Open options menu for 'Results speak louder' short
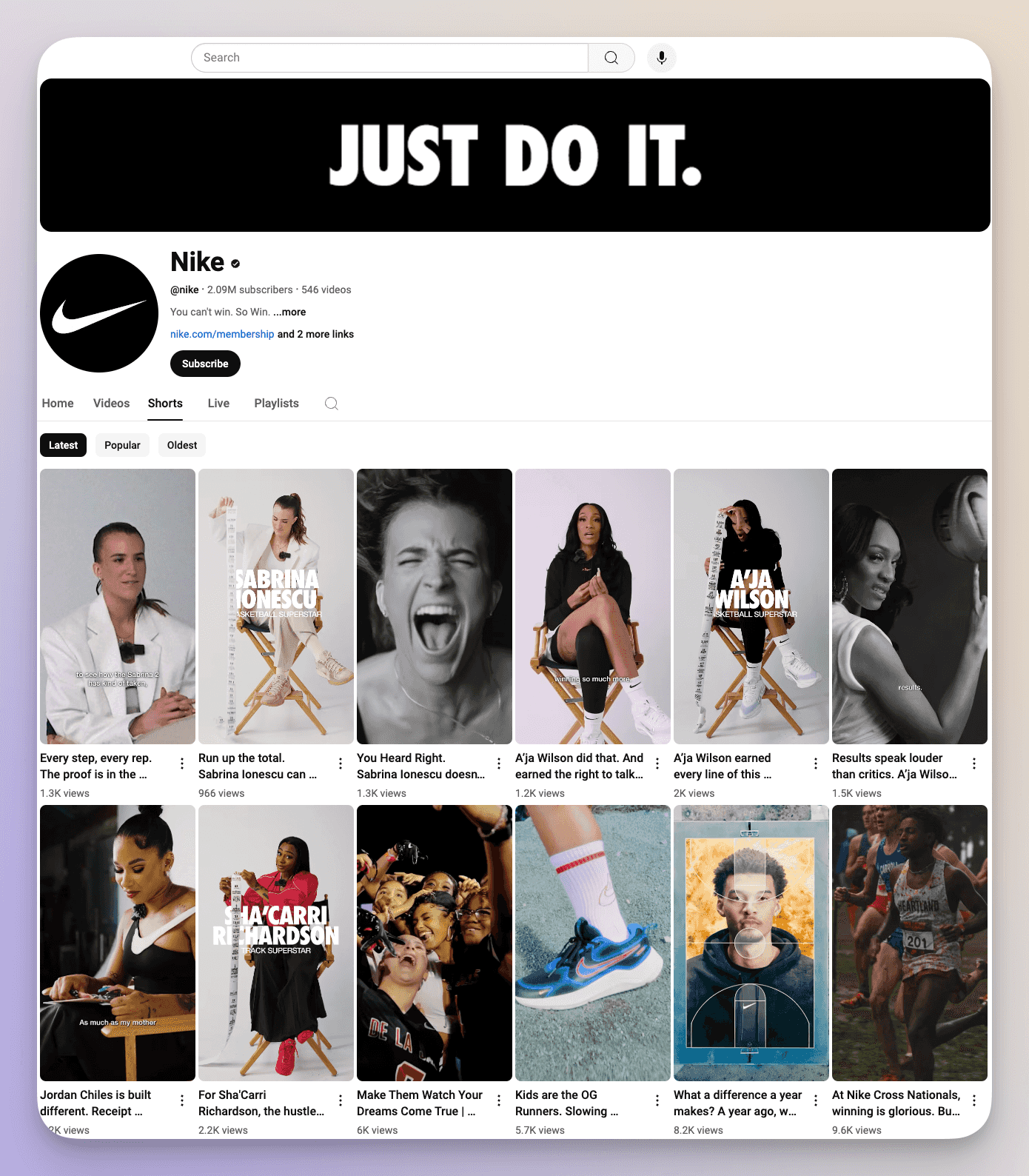Image resolution: width=1029 pixels, height=1176 pixels. (974, 764)
